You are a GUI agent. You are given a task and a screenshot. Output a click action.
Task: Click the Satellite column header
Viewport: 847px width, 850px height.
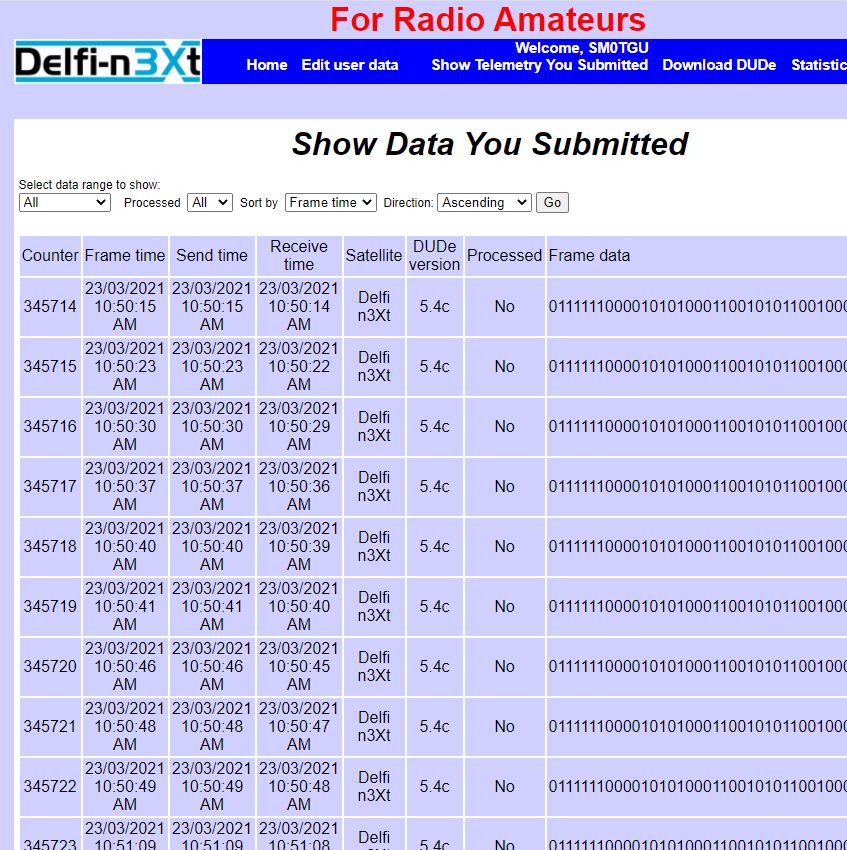tap(374, 256)
